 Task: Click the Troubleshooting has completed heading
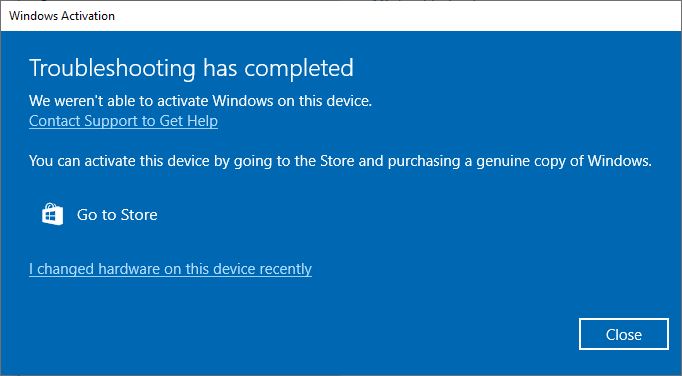click(191, 68)
